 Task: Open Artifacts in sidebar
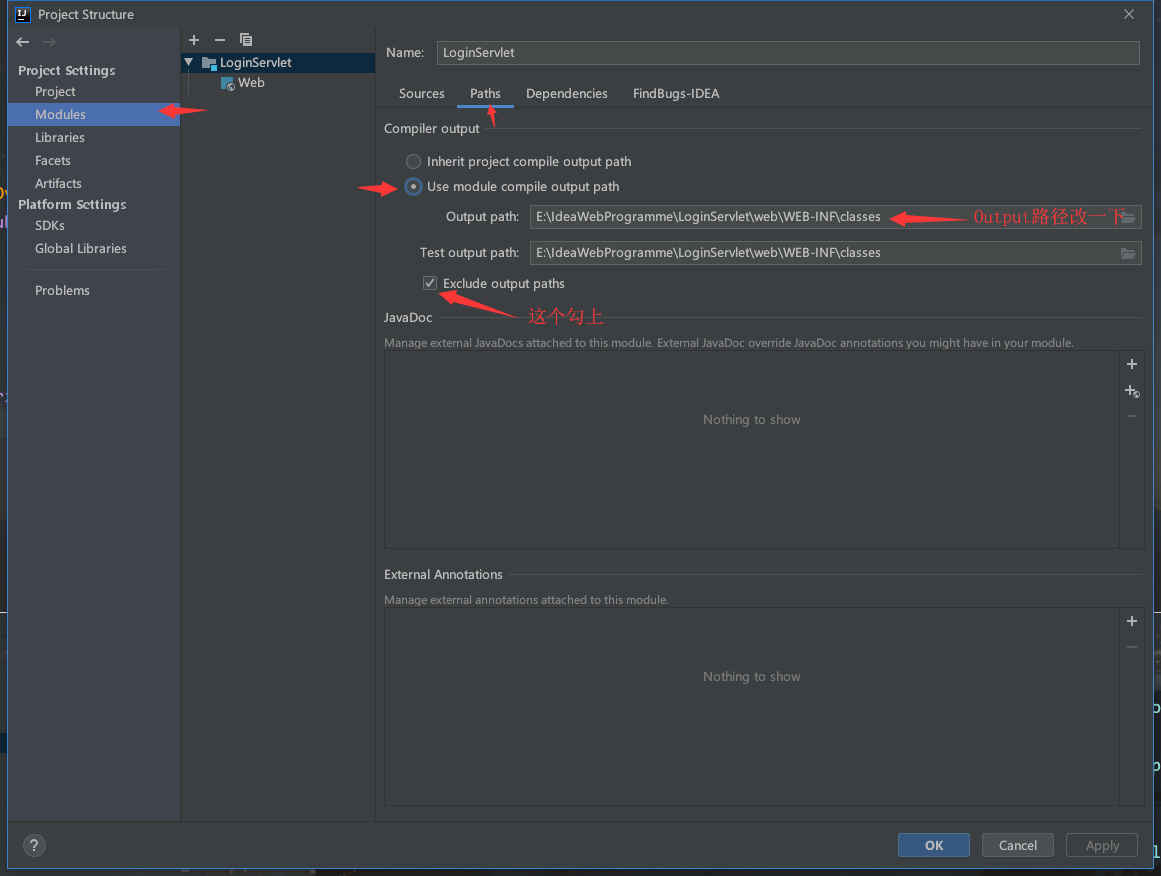(x=58, y=184)
